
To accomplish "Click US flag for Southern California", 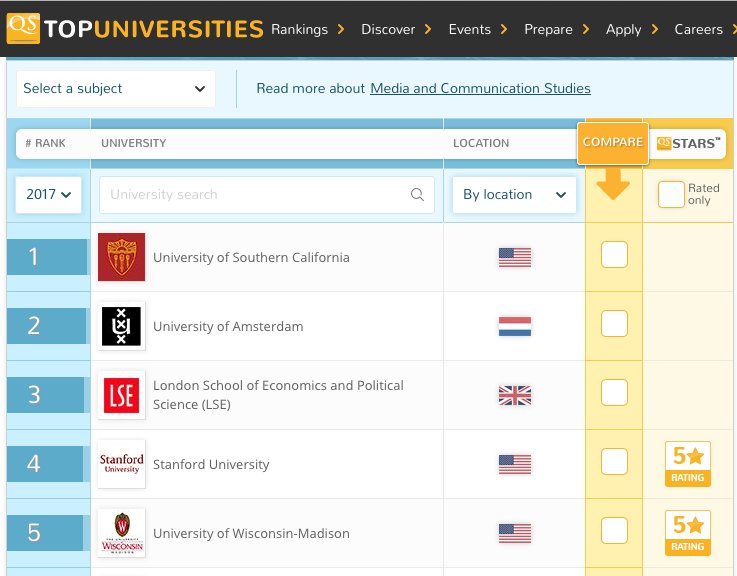I will point(515,257).
